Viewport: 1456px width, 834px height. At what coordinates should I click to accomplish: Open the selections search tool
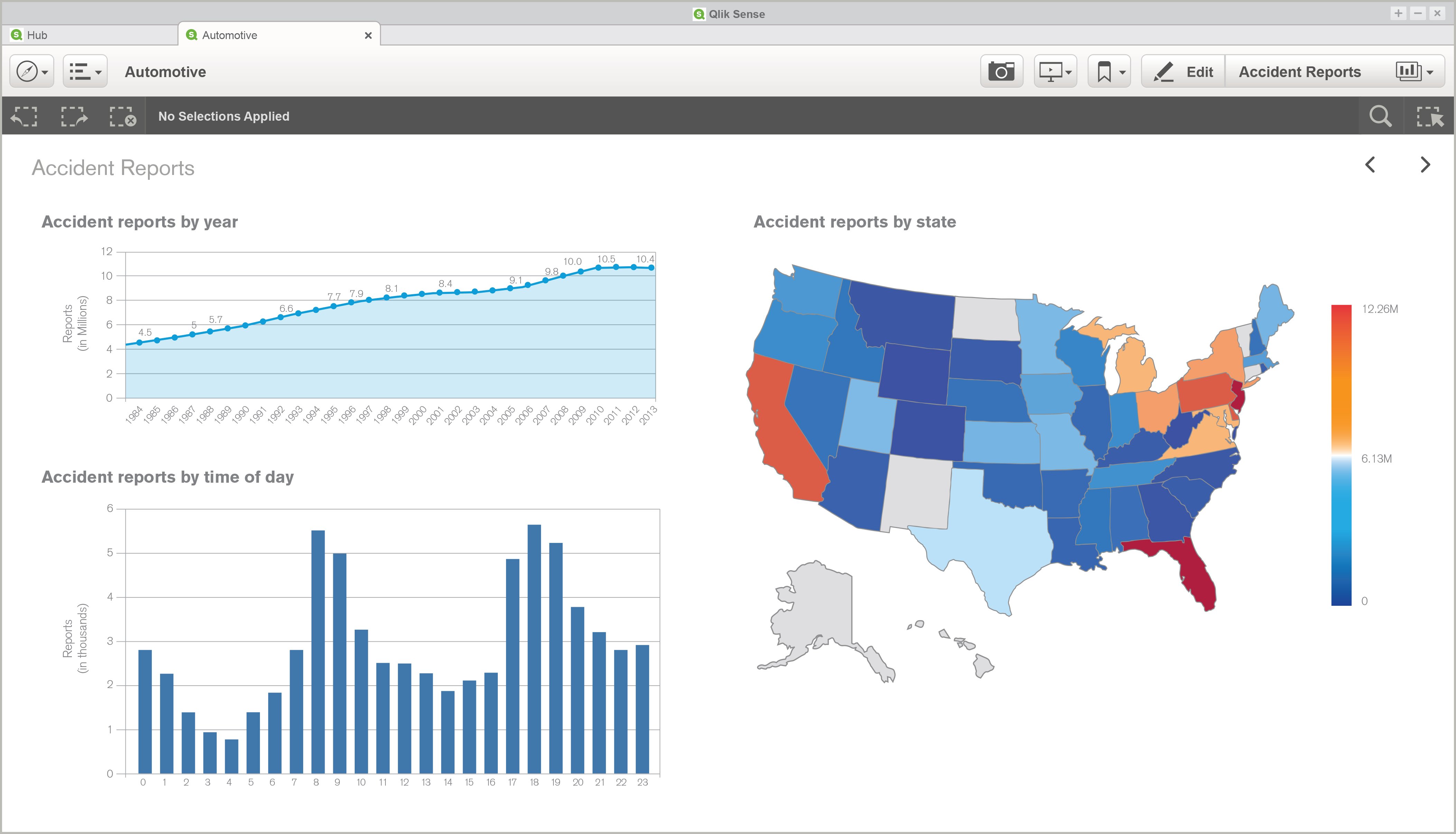click(1380, 116)
